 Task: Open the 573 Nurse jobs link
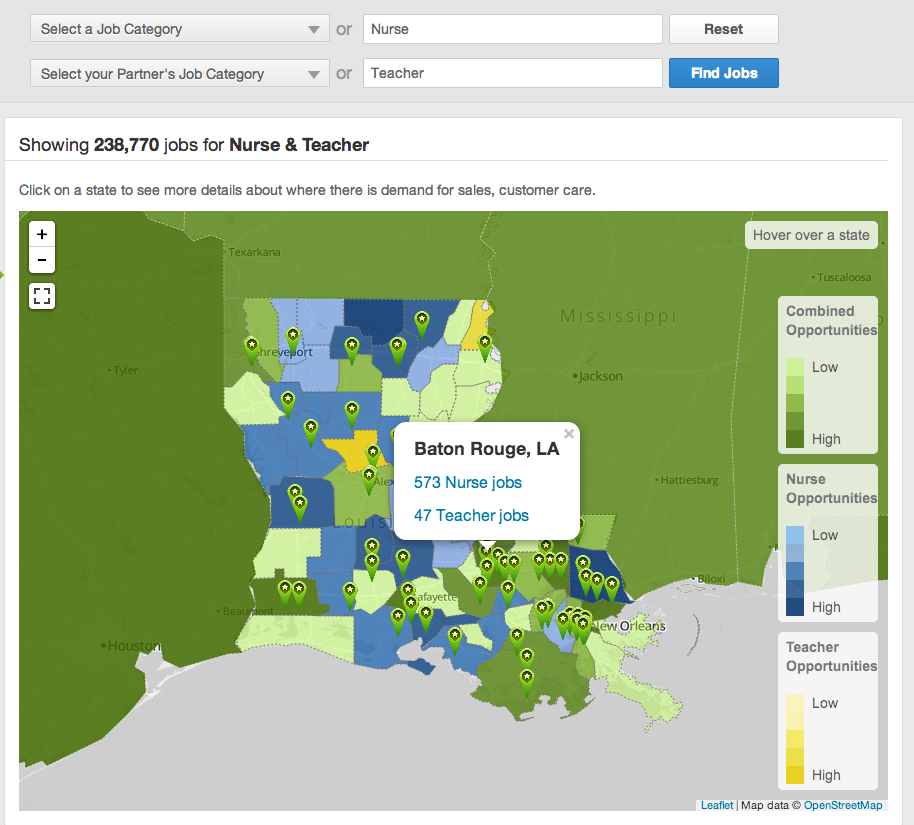point(468,482)
